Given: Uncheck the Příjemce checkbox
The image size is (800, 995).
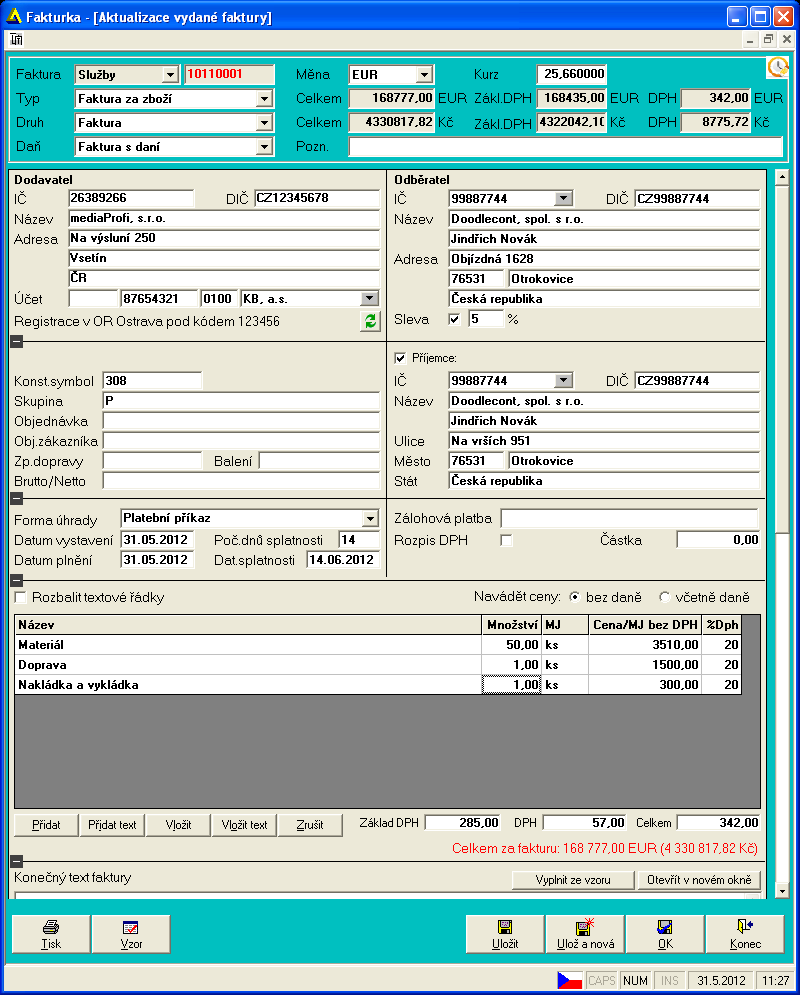Looking at the screenshot, I should click(x=401, y=358).
